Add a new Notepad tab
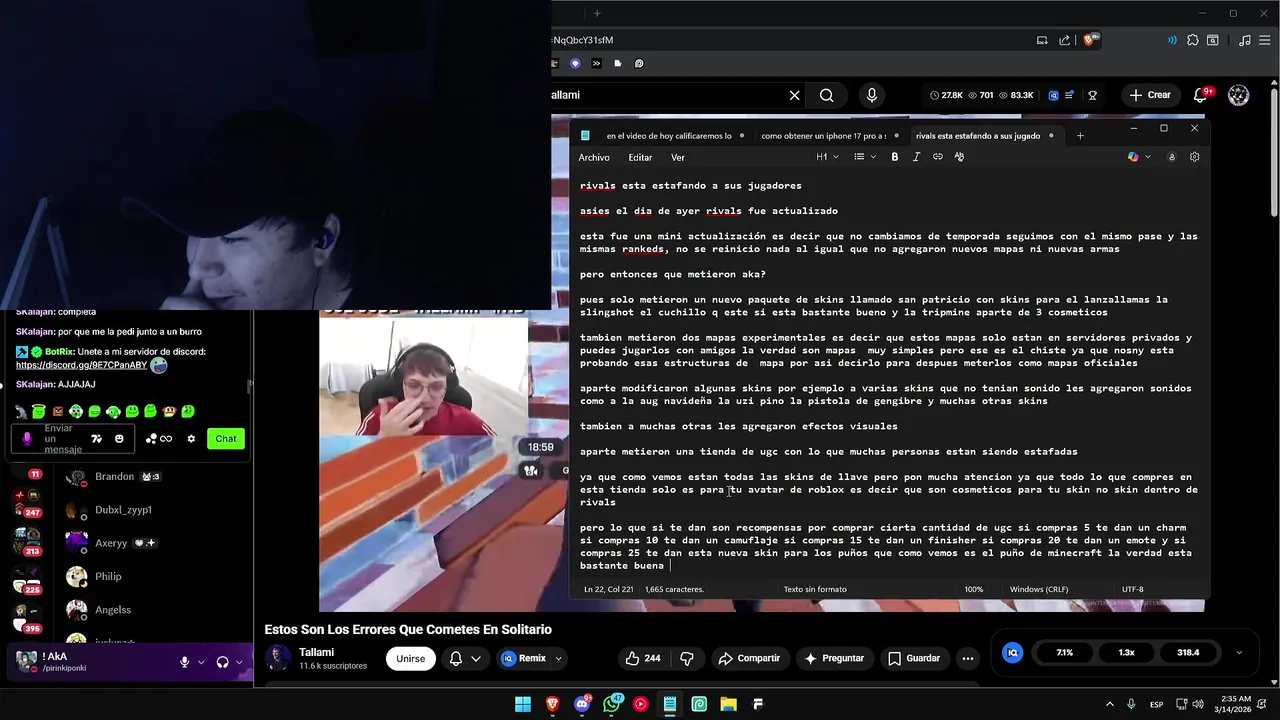 pyautogui.click(x=1080, y=136)
